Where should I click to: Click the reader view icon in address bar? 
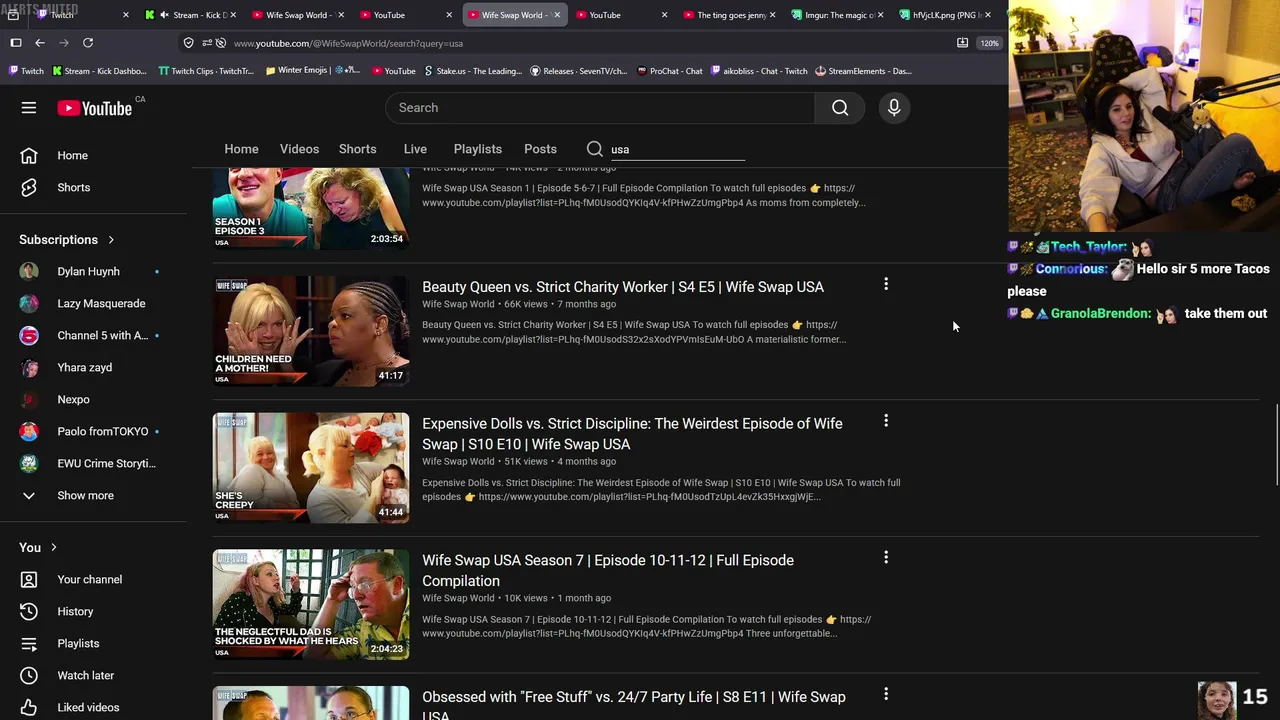pyautogui.click(x=962, y=43)
